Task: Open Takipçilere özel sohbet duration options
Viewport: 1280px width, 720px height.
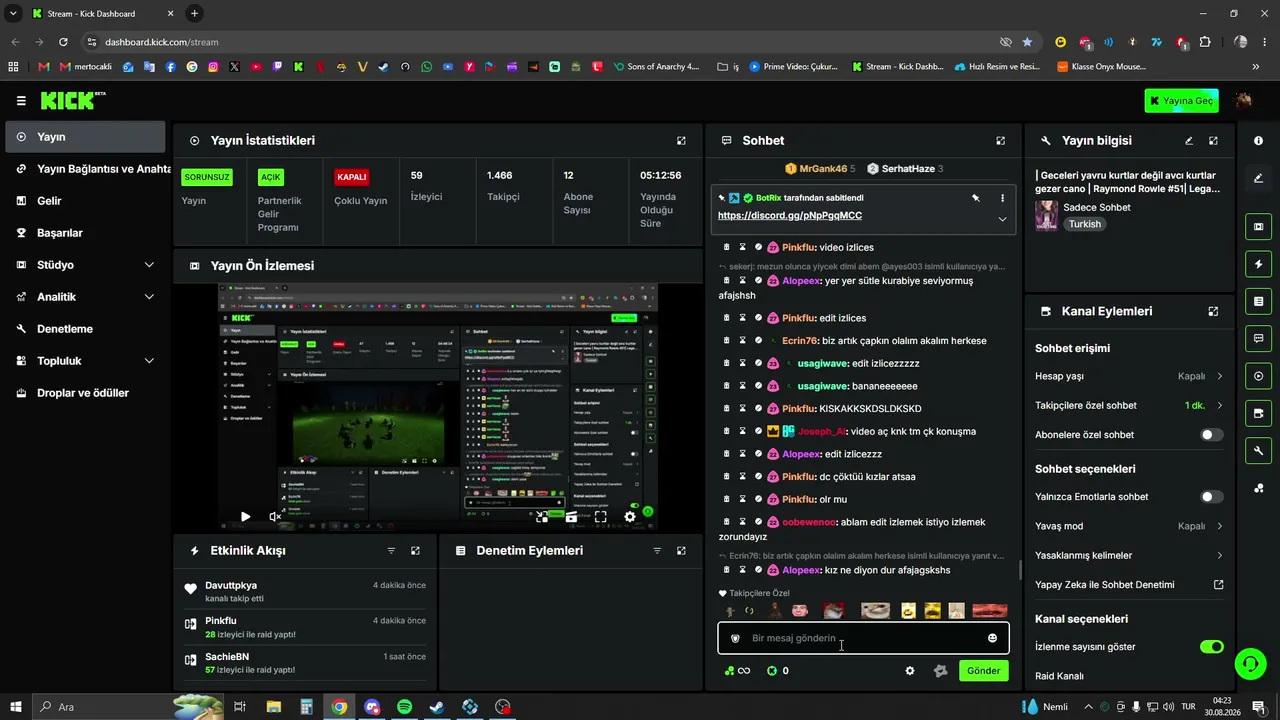Action: click(1129, 406)
